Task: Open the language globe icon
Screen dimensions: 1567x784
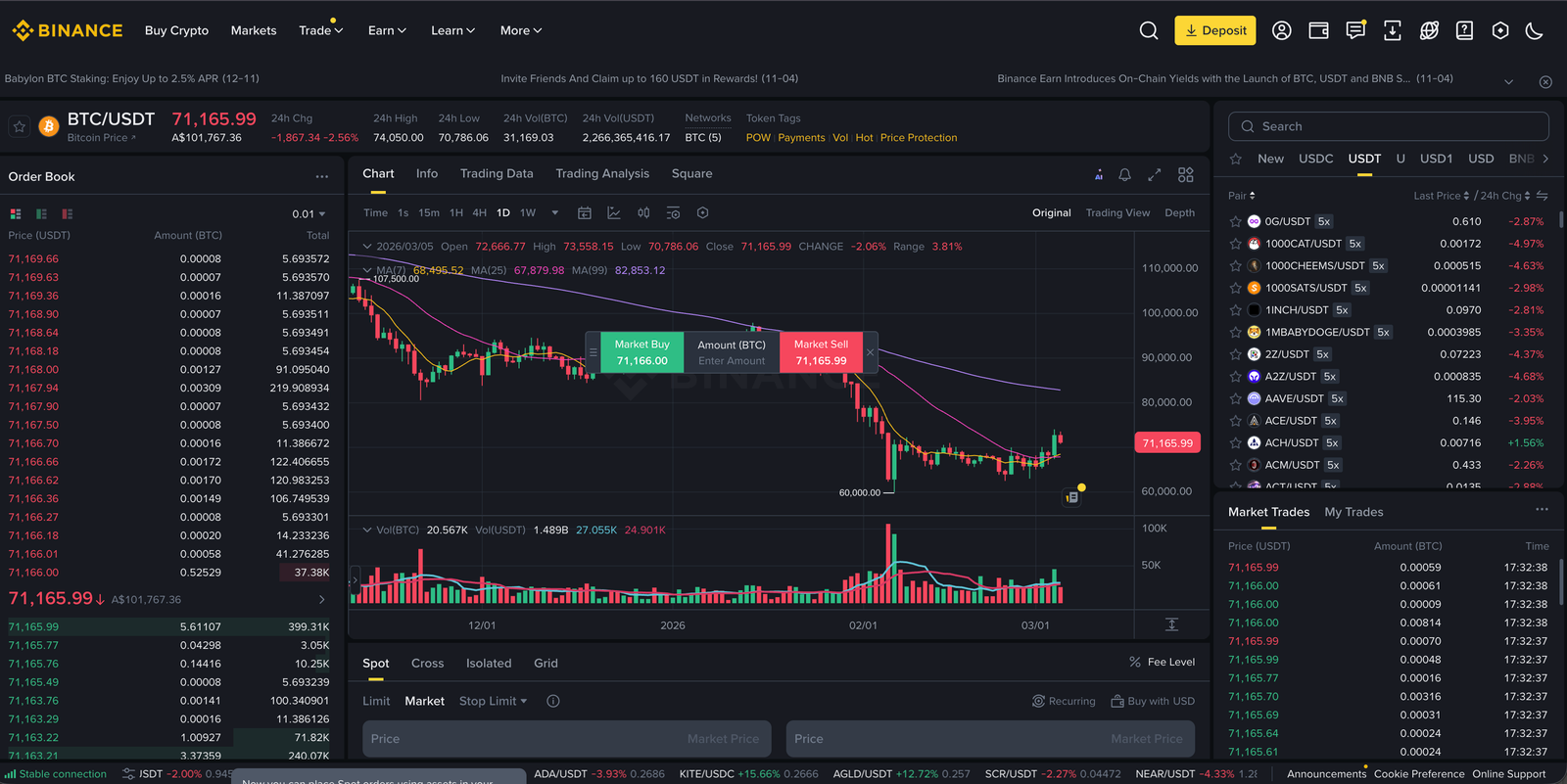Action: click(x=1429, y=30)
